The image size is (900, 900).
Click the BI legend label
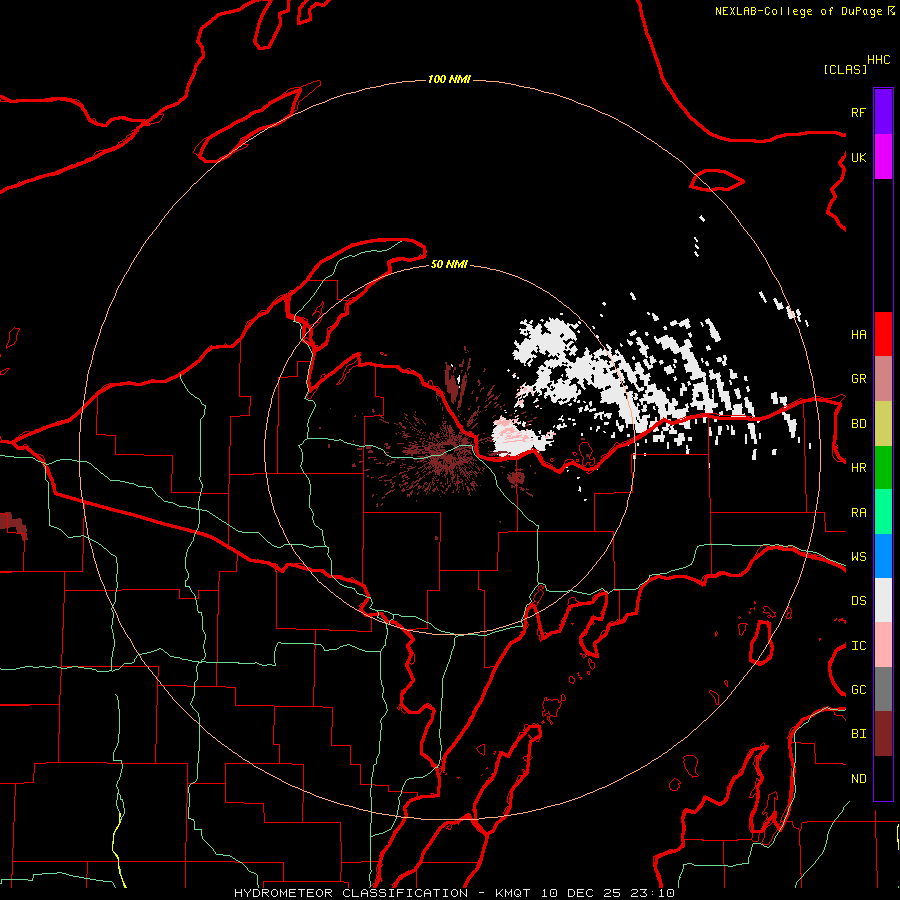(858, 734)
